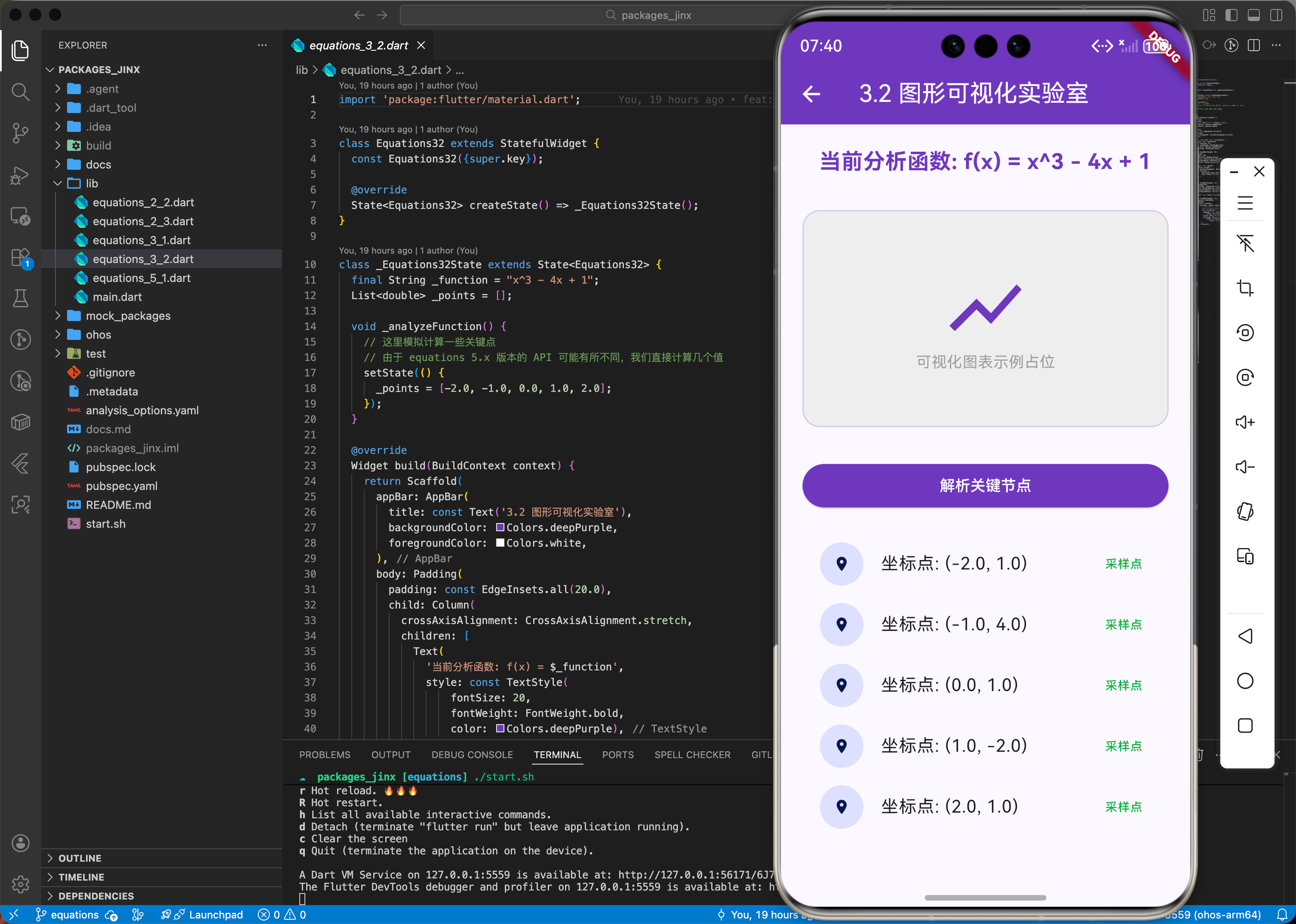Viewport: 1296px width, 924px height.
Task: Tap back arrow in app header
Action: pos(811,94)
